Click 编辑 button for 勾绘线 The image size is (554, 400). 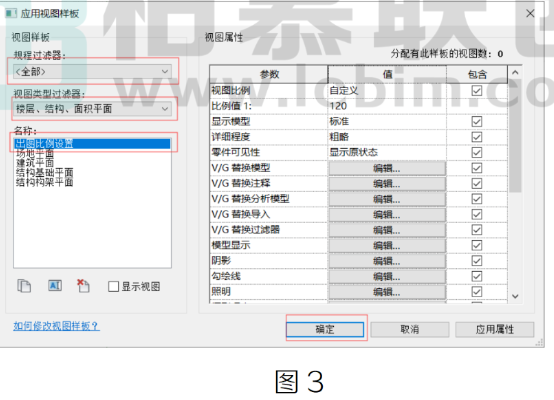[387, 277]
